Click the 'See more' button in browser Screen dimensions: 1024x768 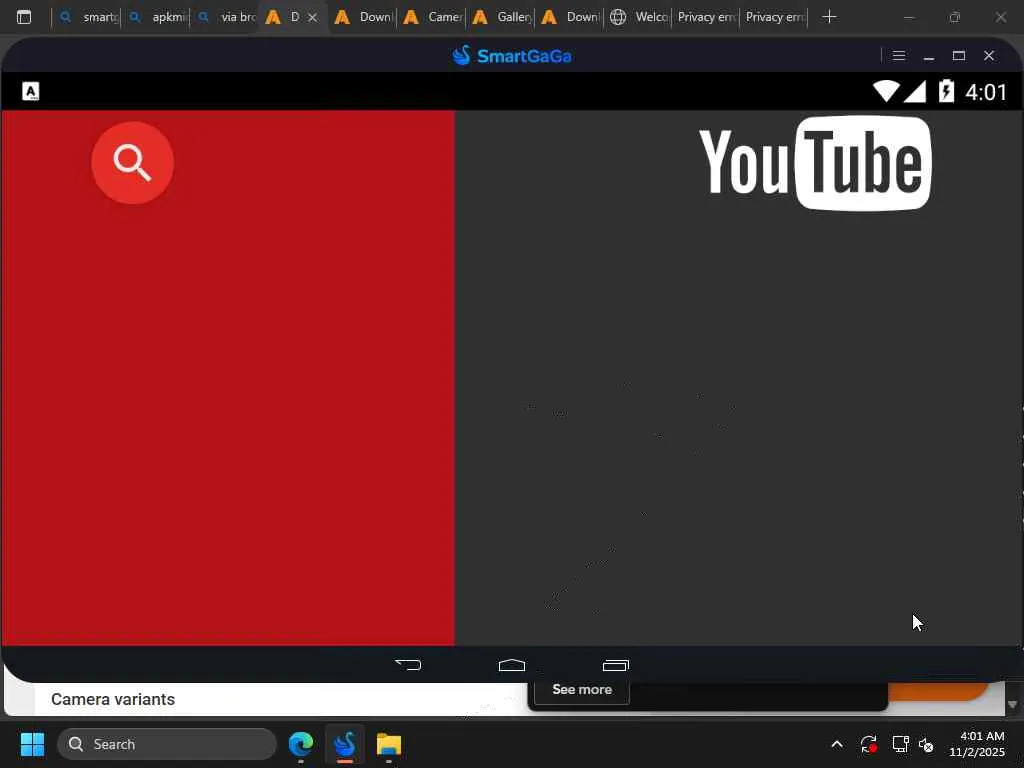point(582,690)
